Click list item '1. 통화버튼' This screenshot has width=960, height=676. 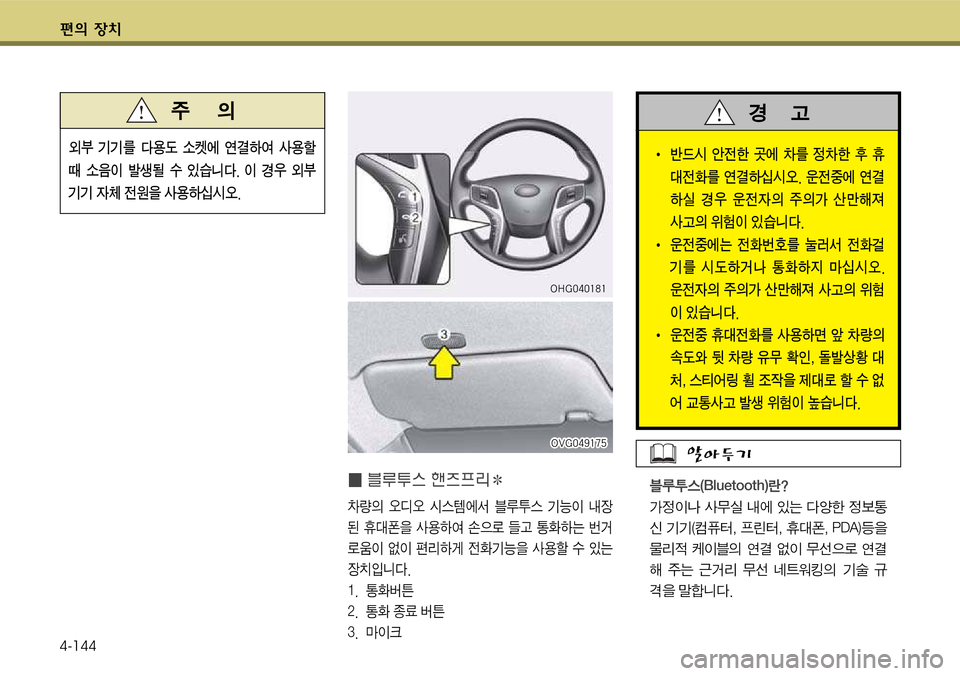pos(380,590)
